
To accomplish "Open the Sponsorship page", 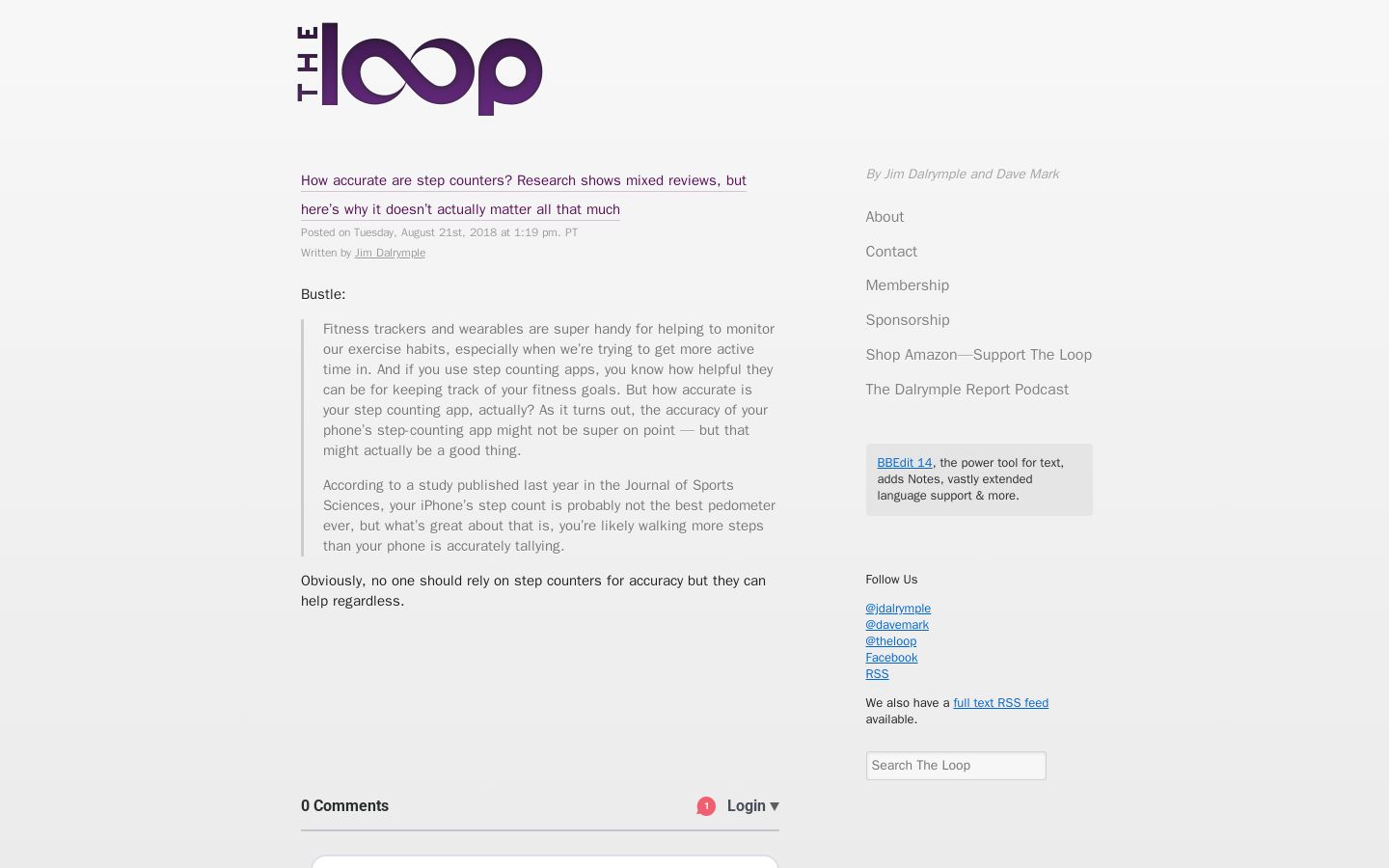I will (907, 320).
